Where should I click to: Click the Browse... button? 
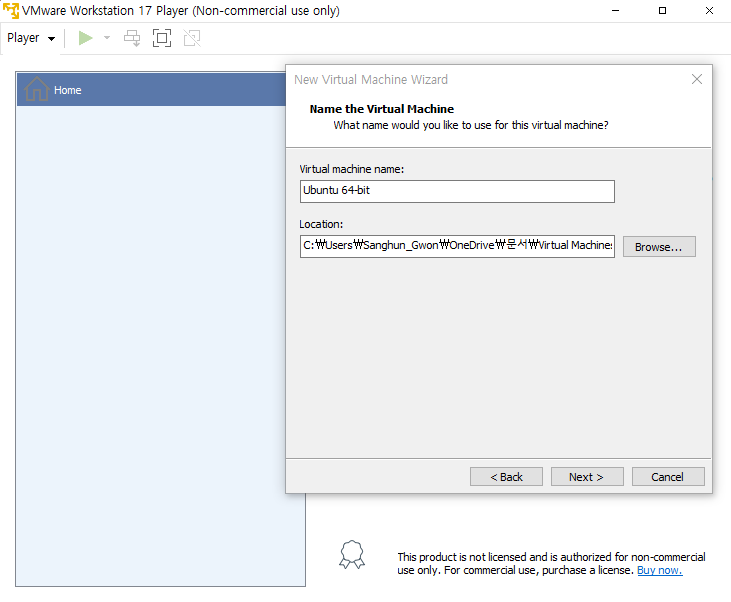pyautogui.click(x=659, y=247)
